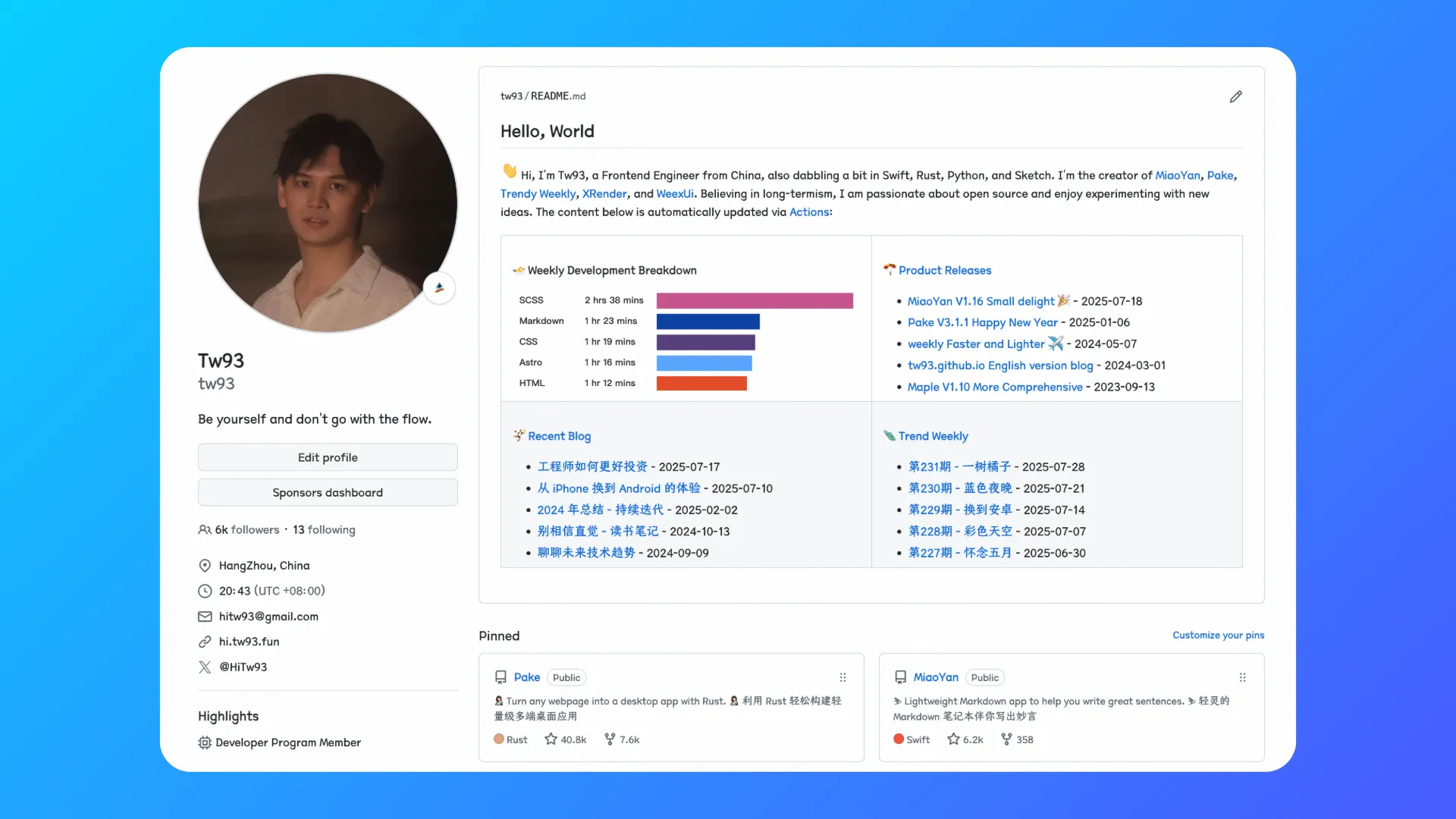Click the MiaoYan pin drag handle
Image resolution: width=1456 pixels, height=819 pixels.
[x=1242, y=677]
